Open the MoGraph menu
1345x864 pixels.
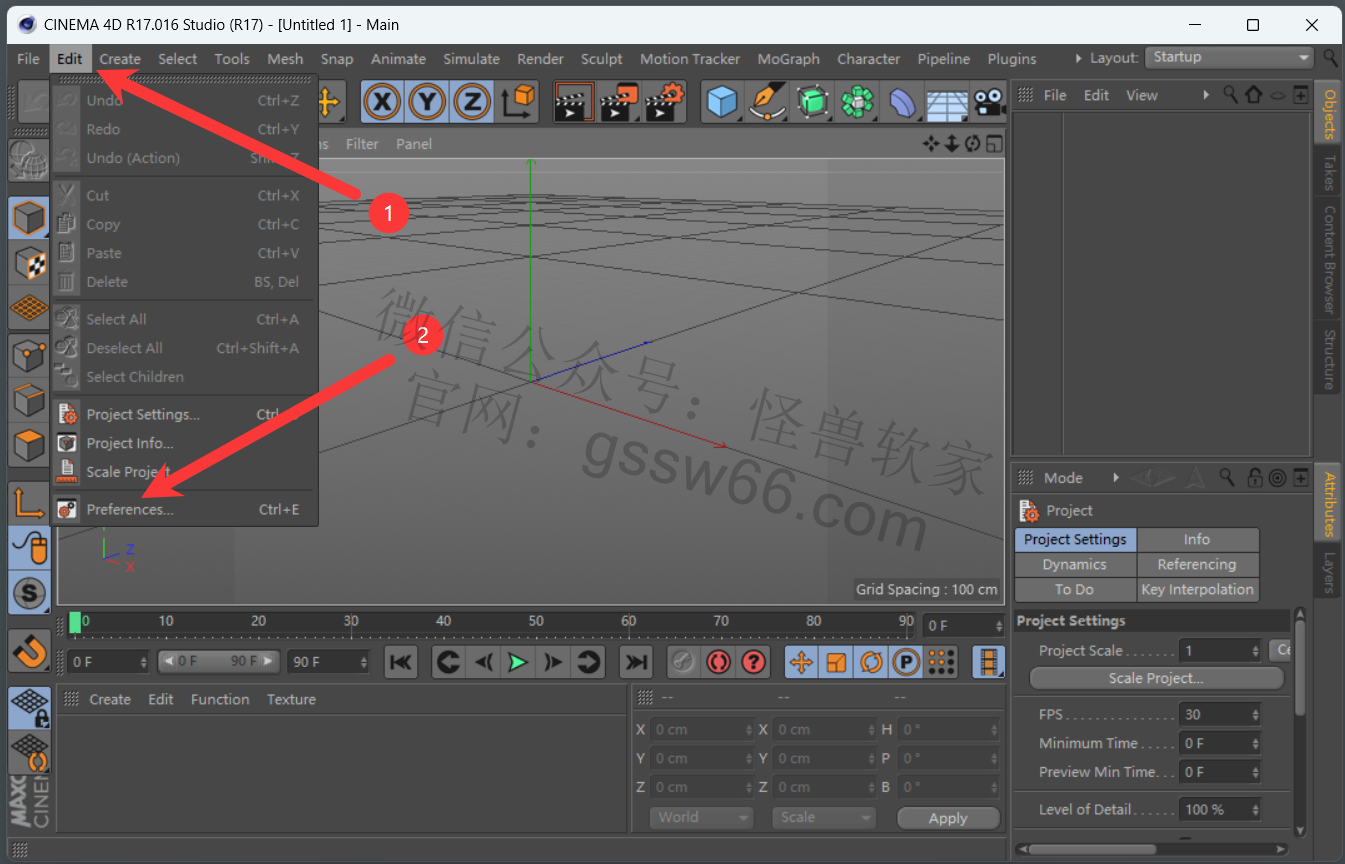(x=788, y=59)
